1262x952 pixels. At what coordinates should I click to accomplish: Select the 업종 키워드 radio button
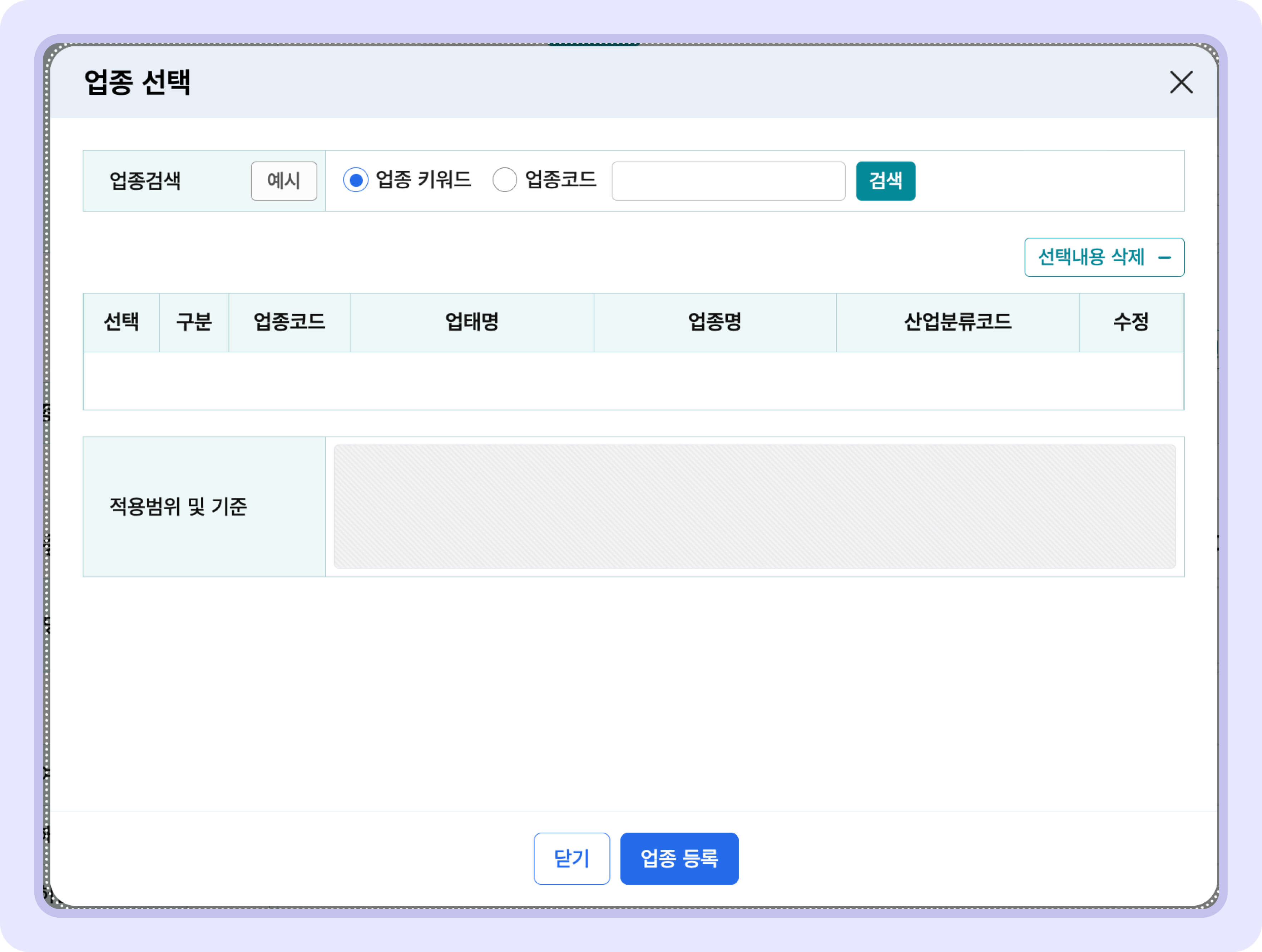pos(357,181)
